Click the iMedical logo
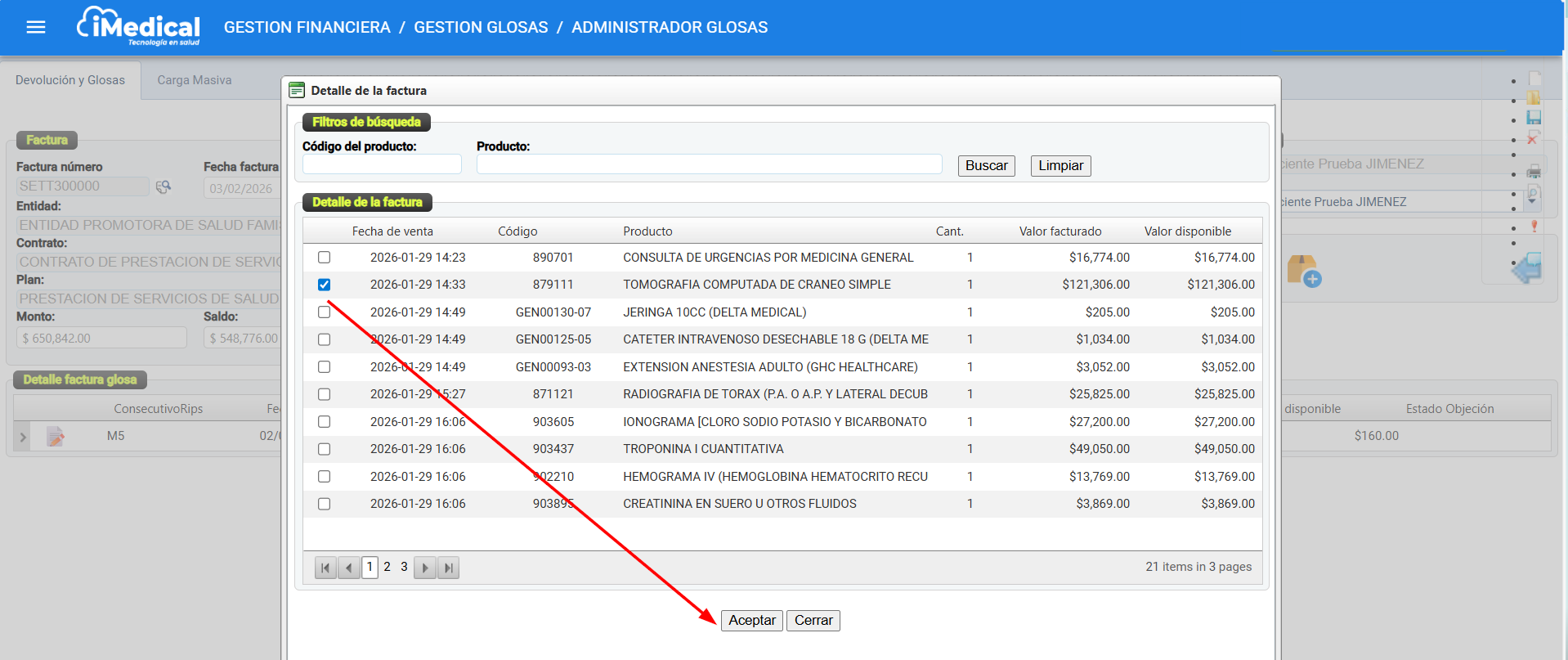 click(139, 26)
